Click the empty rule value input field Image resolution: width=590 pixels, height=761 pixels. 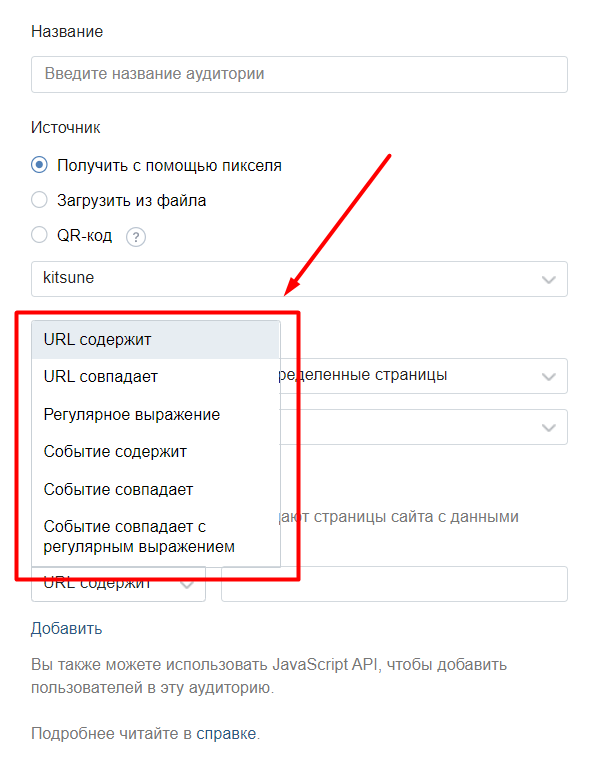pos(394,584)
